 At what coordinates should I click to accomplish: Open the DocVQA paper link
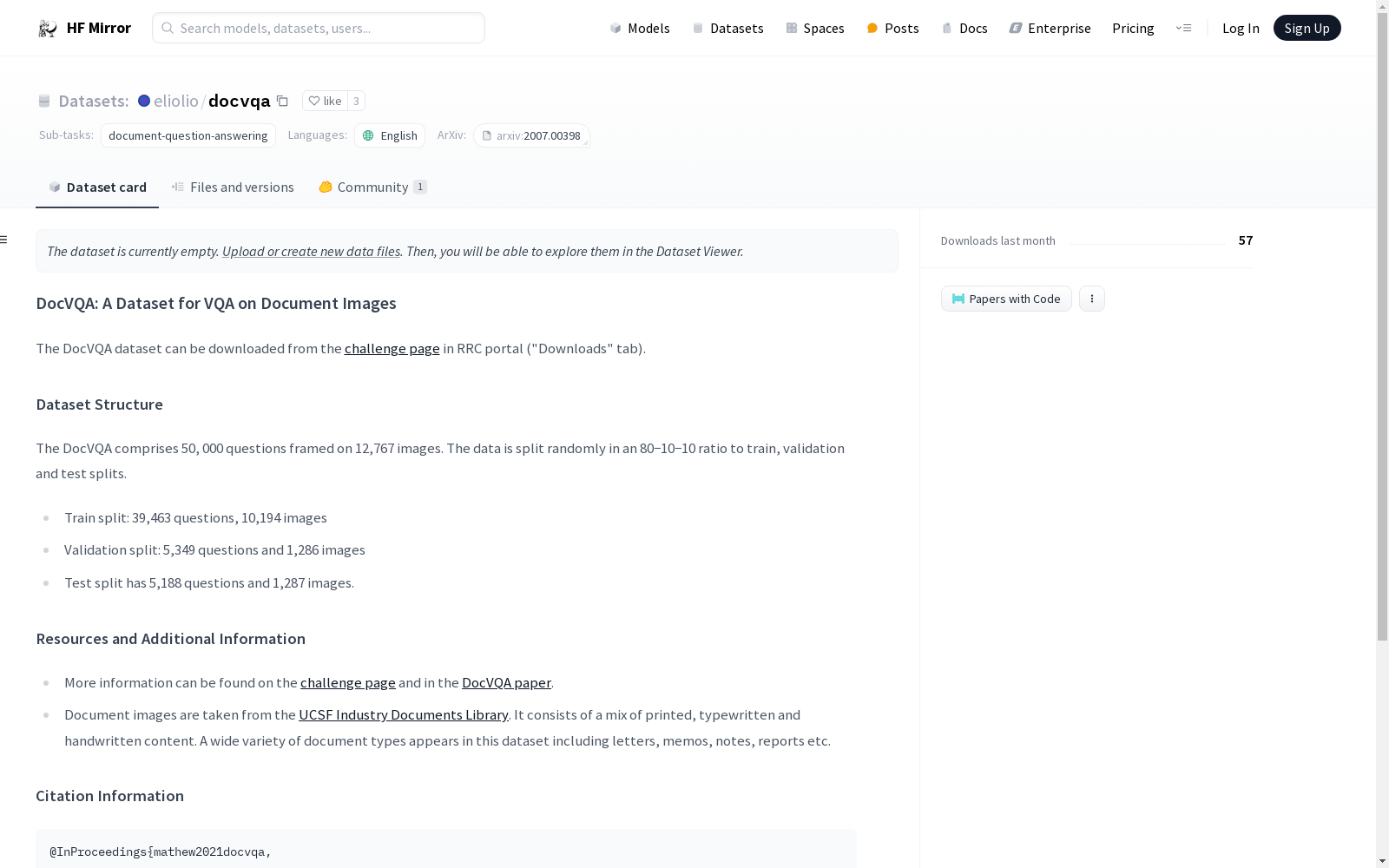click(x=506, y=683)
